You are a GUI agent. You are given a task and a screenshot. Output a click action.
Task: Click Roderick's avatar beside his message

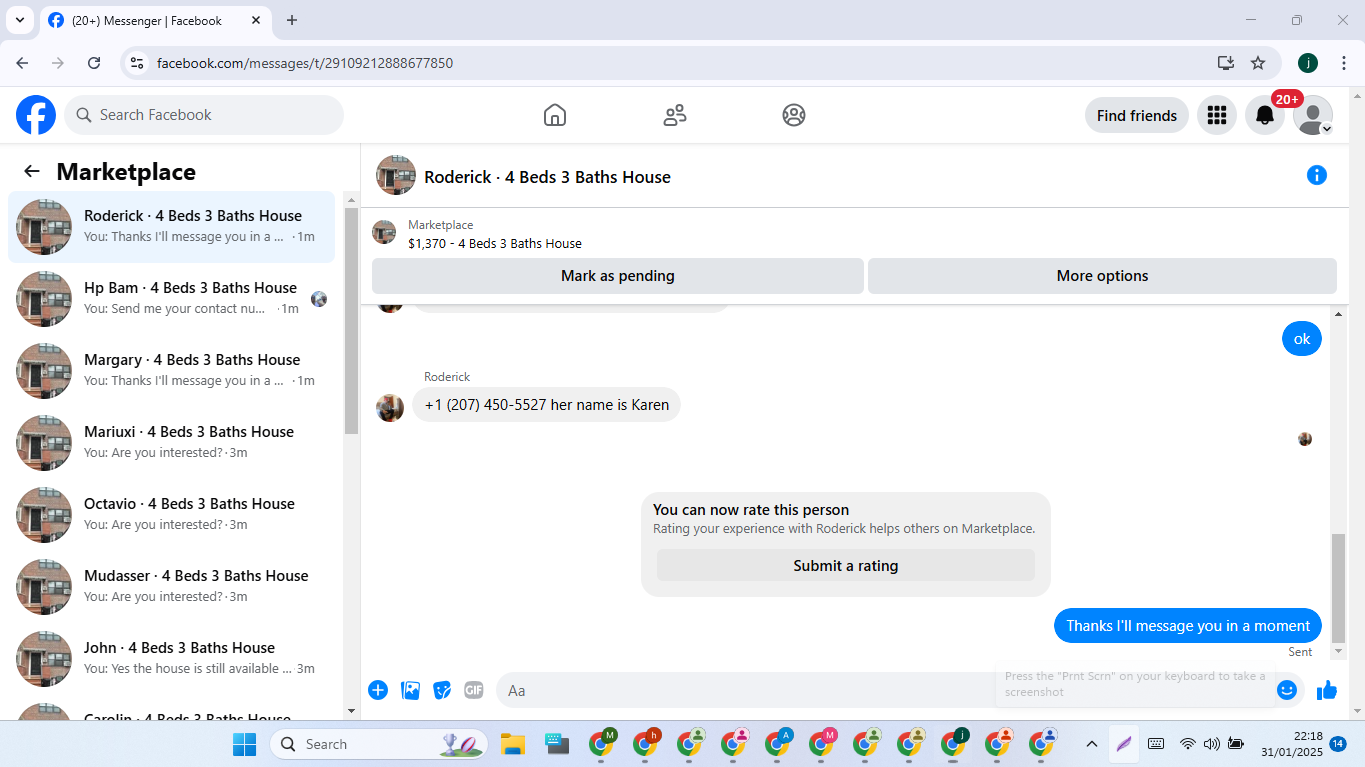[390, 407]
